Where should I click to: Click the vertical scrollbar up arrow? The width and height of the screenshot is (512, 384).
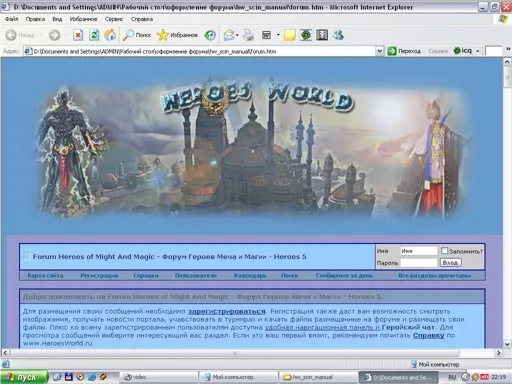click(507, 62)
